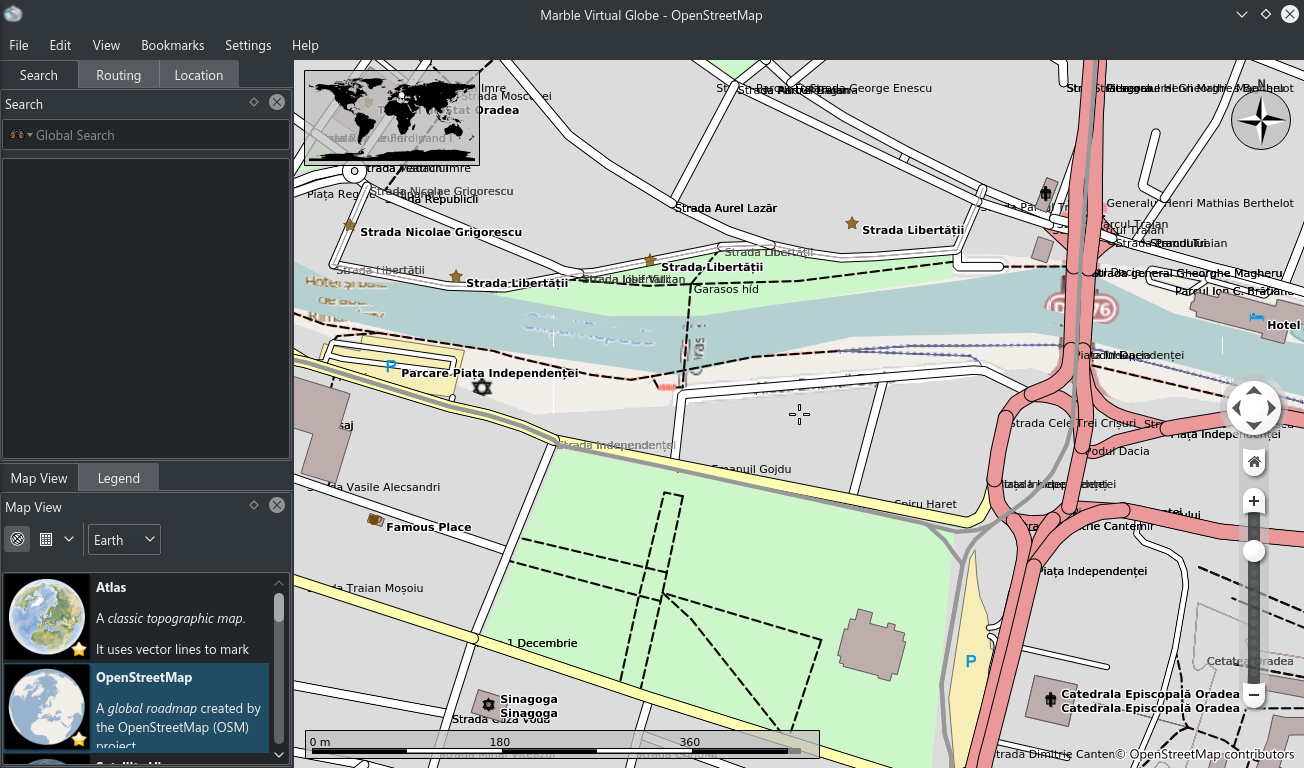The image size is (1304, 768).
Task: Close the Map View panel
Action: pyautogui.click(x=277, y=506)
